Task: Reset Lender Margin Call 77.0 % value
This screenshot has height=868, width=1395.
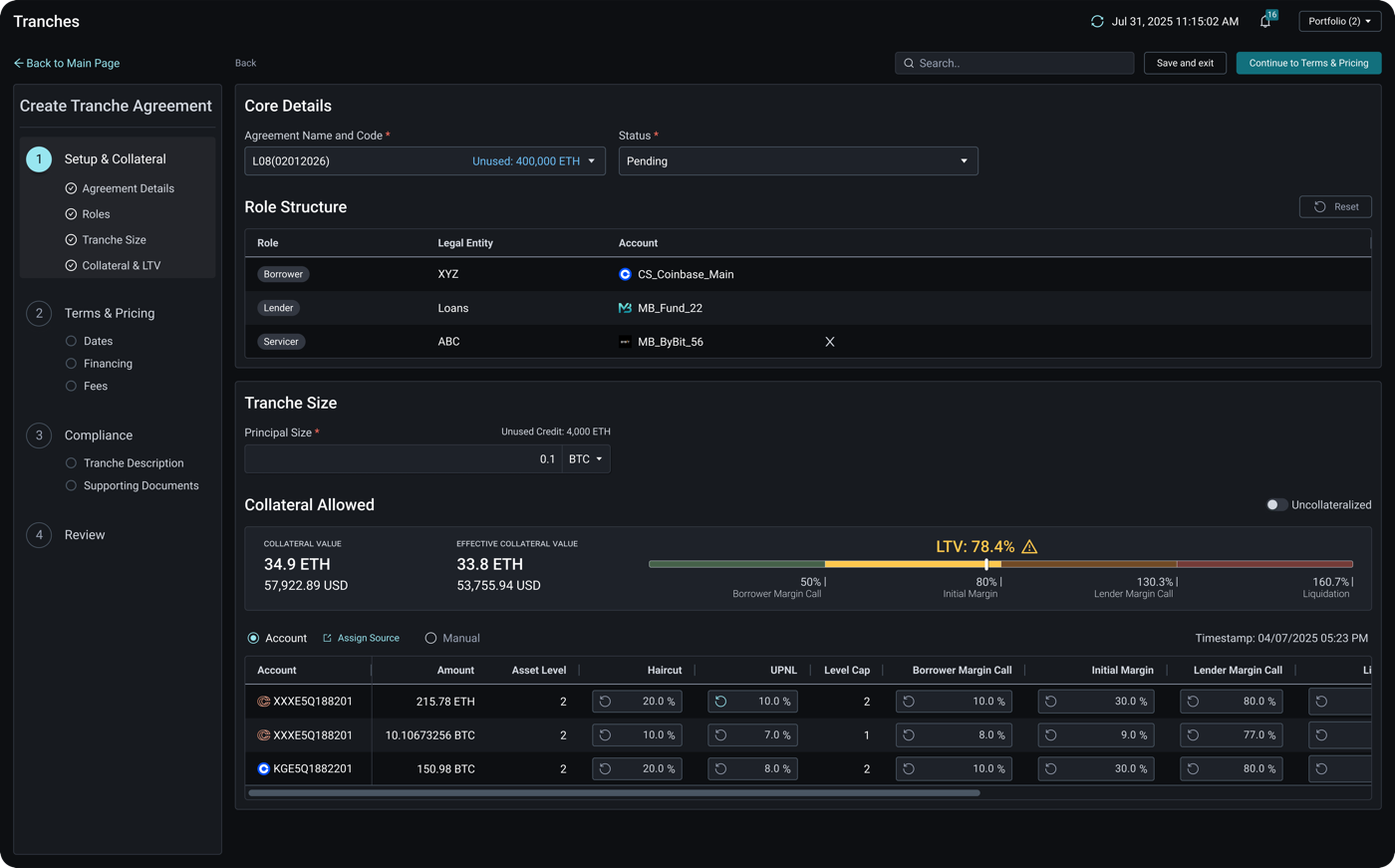Action: click(1193, 735)
